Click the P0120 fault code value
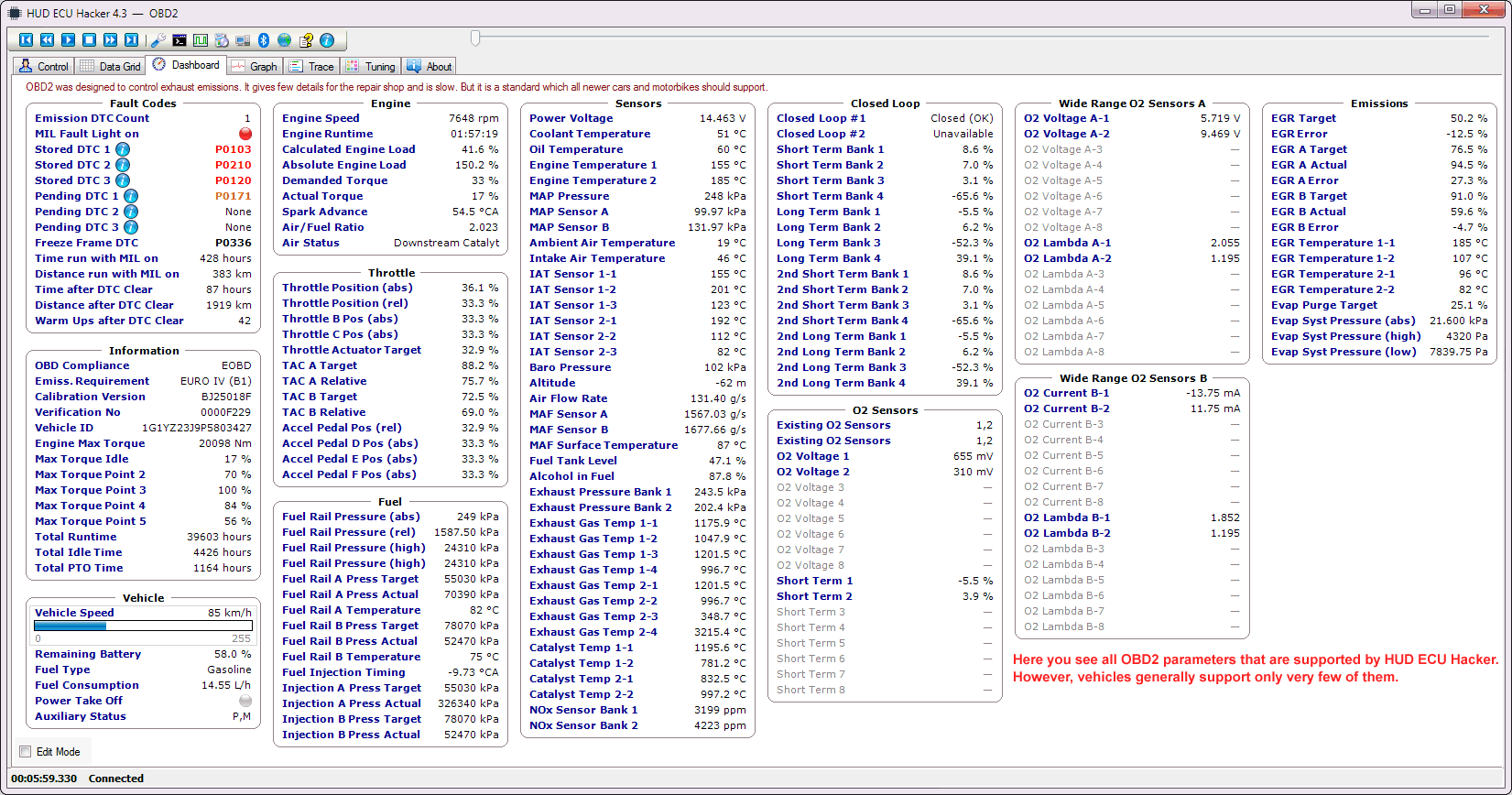The width and height of the screenshot is (1512, 795). click(x=233, y=180)
